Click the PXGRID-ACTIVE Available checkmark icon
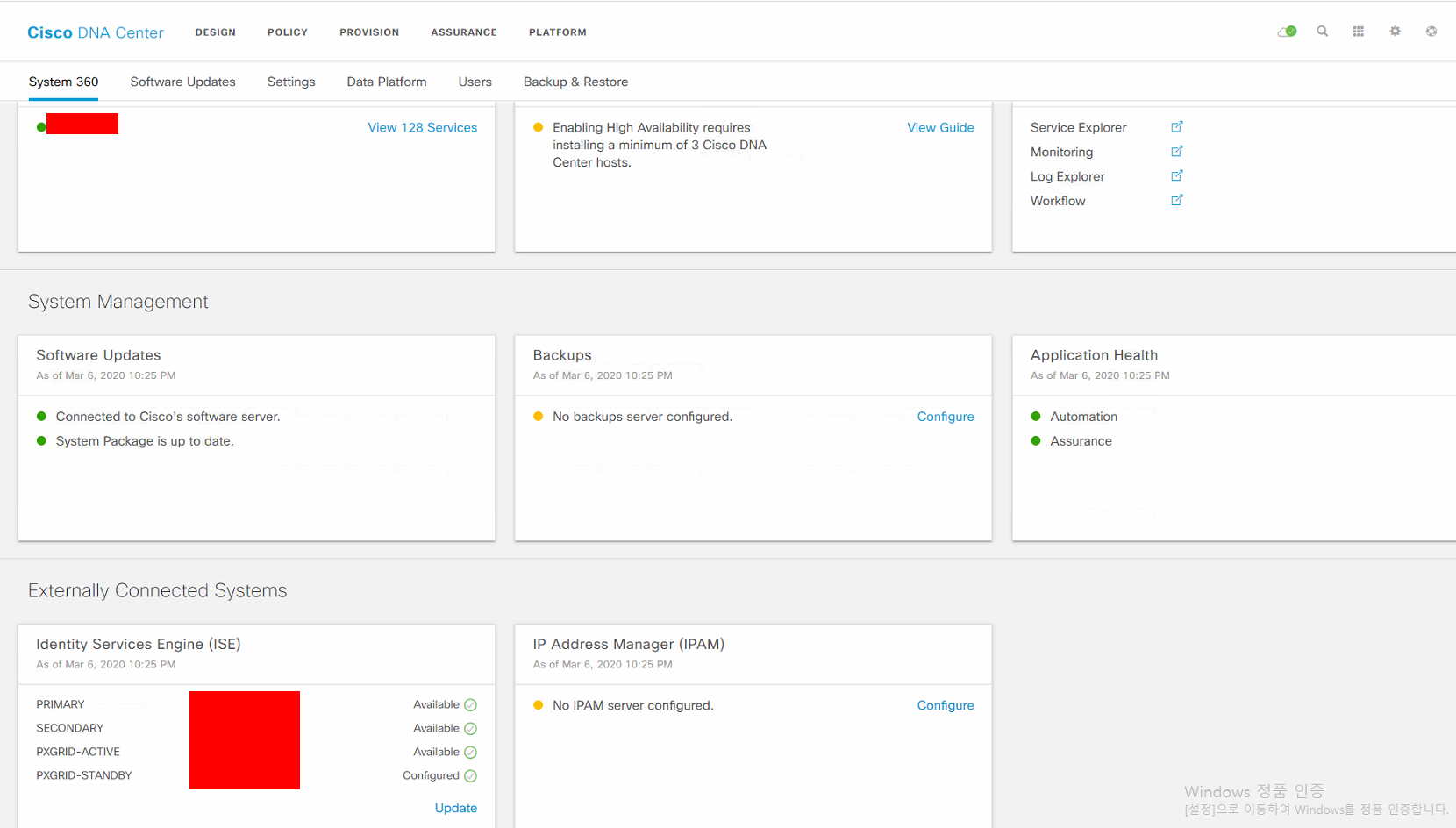Screen dimensions: 1456x828 click(x=470, y=753)
